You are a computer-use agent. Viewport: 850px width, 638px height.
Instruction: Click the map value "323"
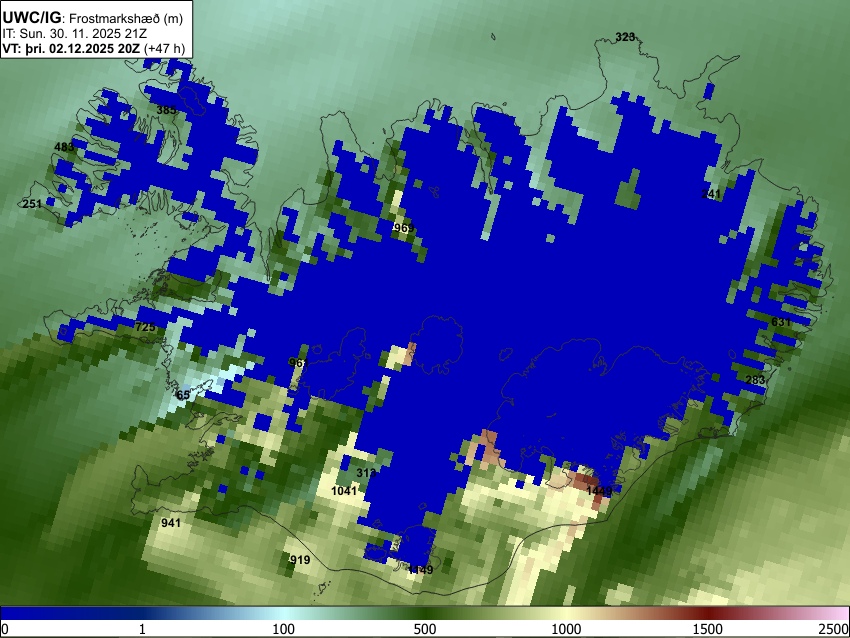coord(625,37)
